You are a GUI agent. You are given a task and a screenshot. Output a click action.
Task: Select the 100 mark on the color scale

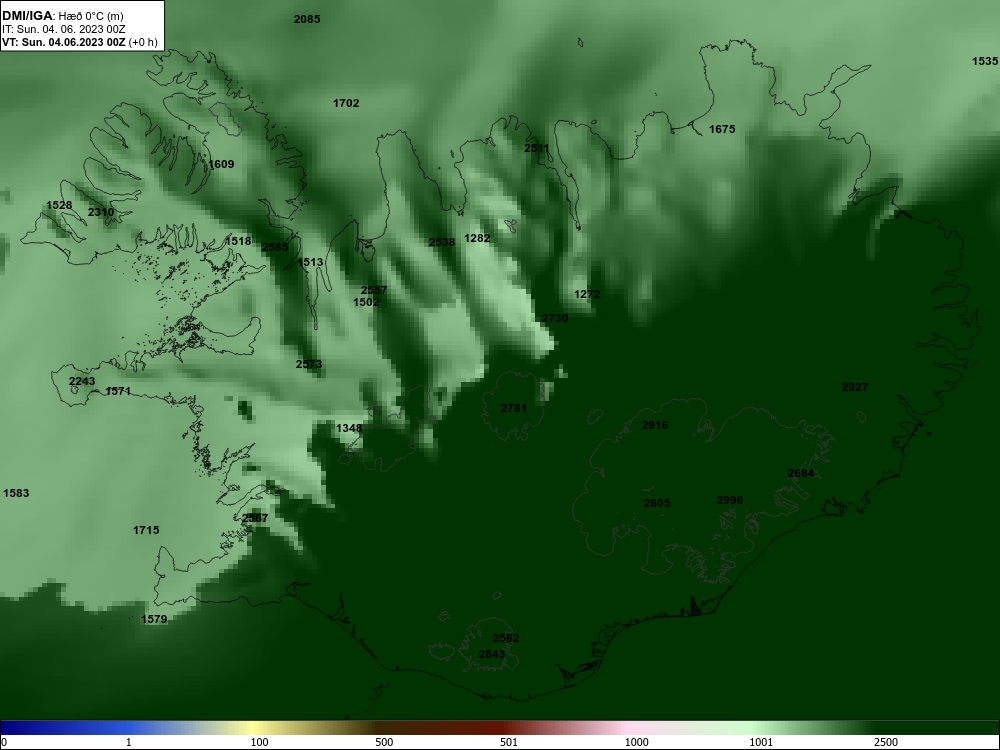[x=260, y=742]
